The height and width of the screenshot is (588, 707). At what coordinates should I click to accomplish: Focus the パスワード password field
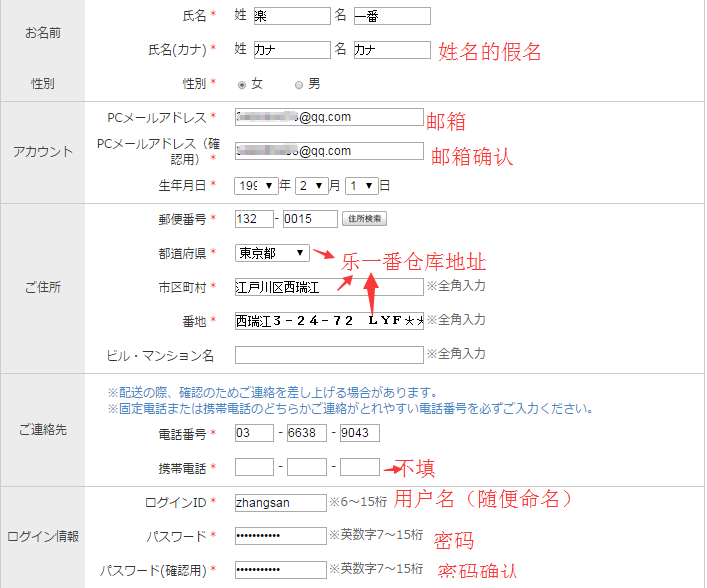point(280,536)
